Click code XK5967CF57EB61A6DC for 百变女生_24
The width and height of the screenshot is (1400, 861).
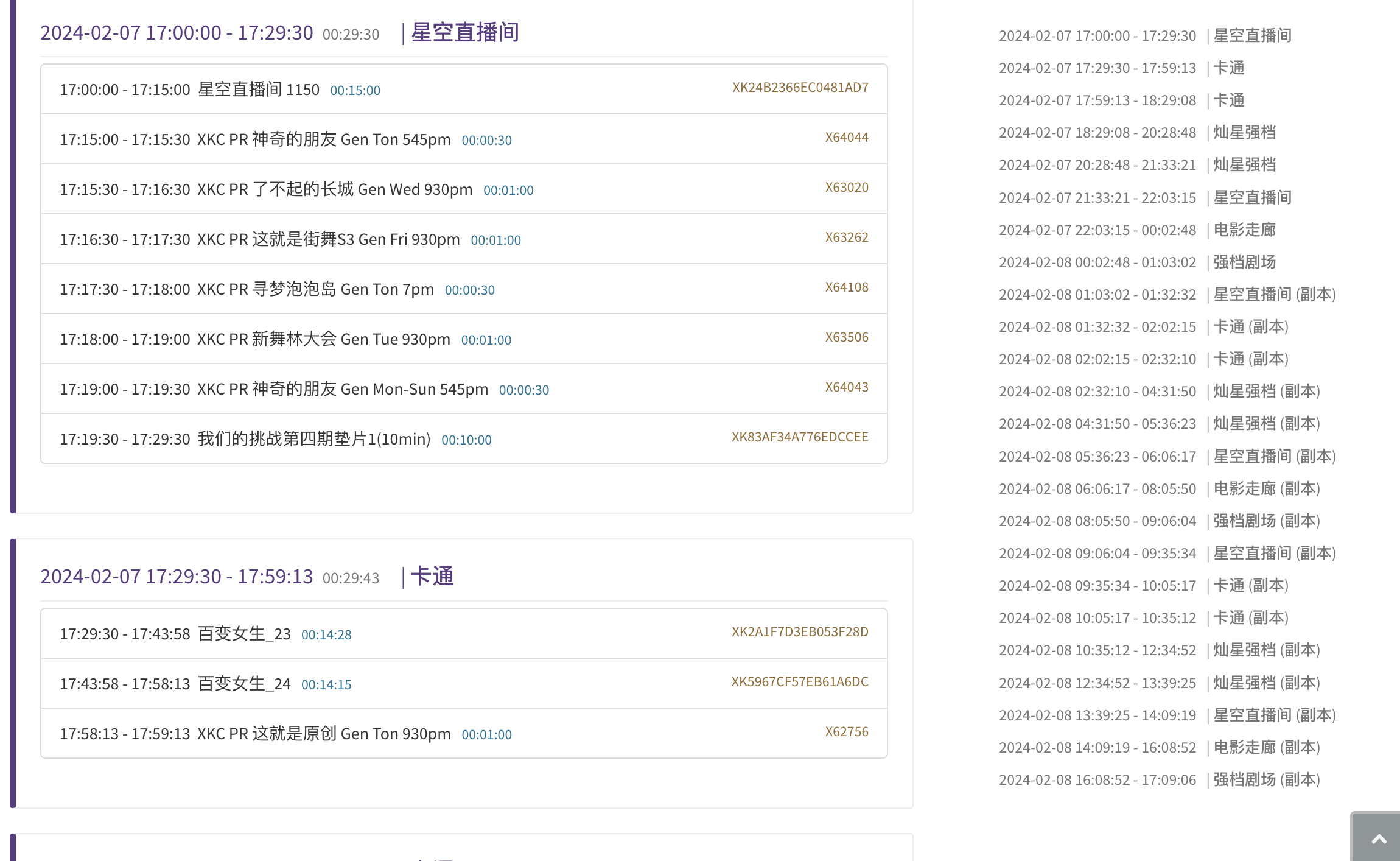[x=799, y=682]
